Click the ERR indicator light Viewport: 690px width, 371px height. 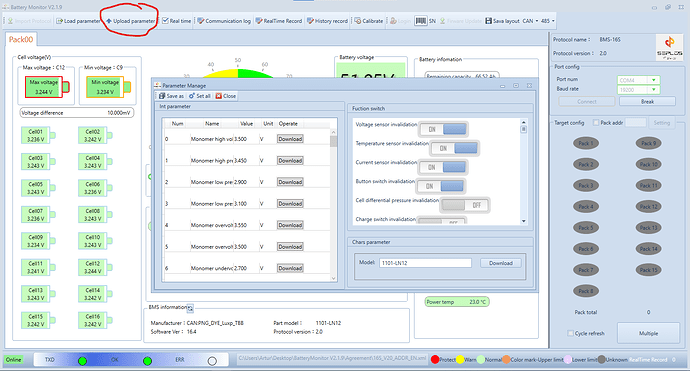coord(212,361)
